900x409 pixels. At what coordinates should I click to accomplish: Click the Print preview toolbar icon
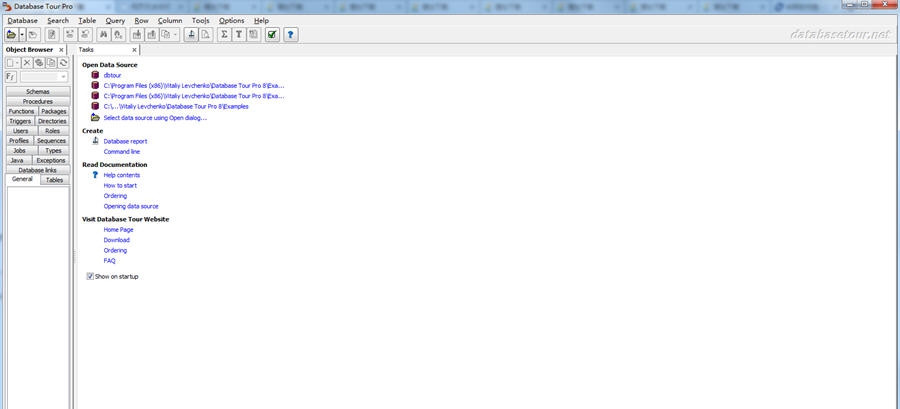(x=205, y=34)
